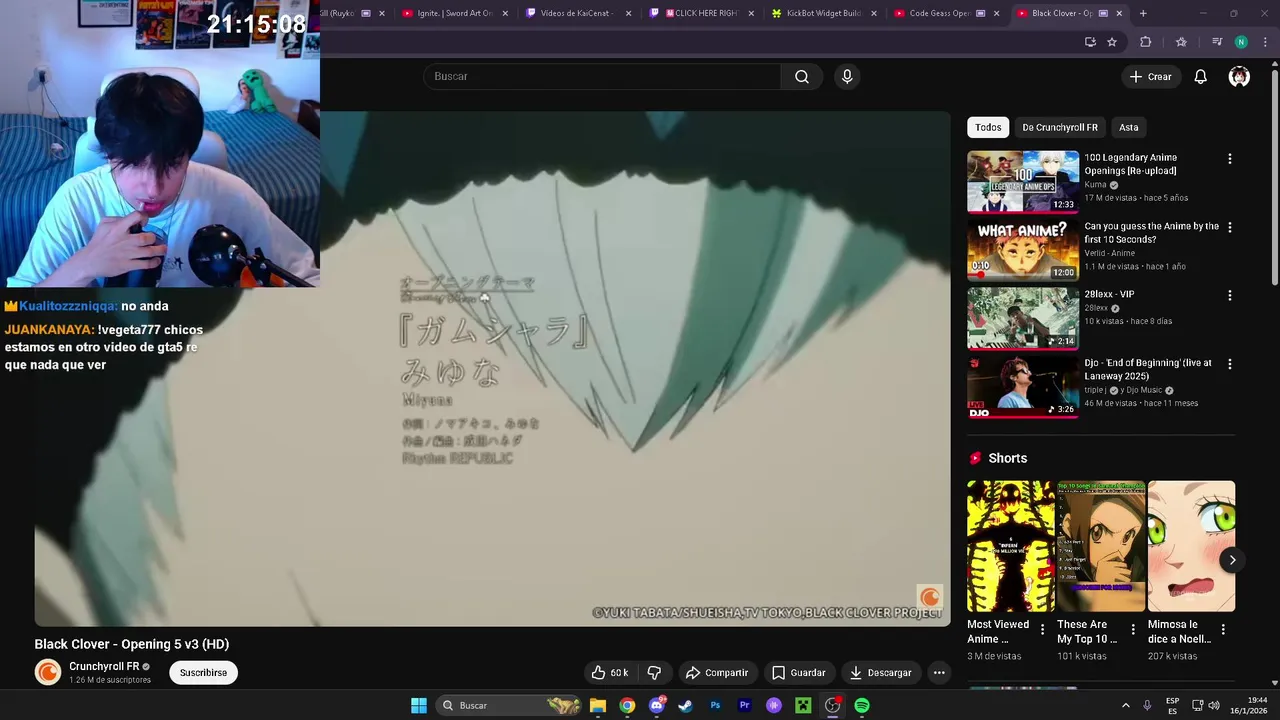Click the Compartir share button
The width and height of the screenshot is (1280, 720).
click(x=716, y=673)
